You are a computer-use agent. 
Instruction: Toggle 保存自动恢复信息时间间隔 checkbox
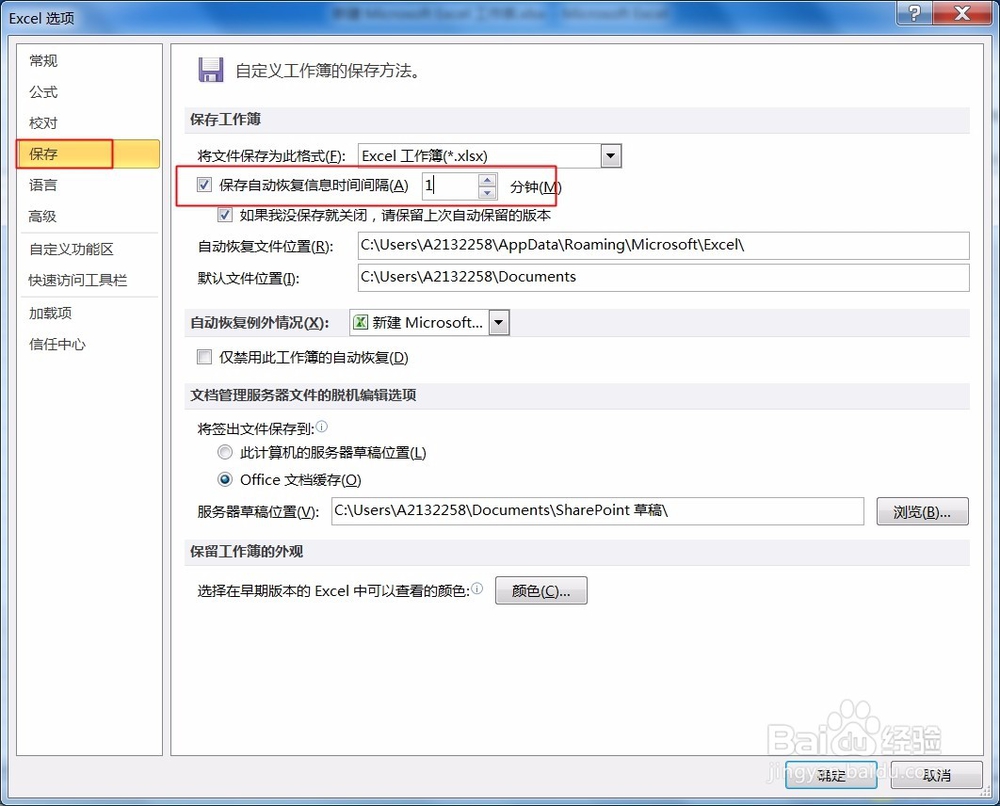point(204,185)
